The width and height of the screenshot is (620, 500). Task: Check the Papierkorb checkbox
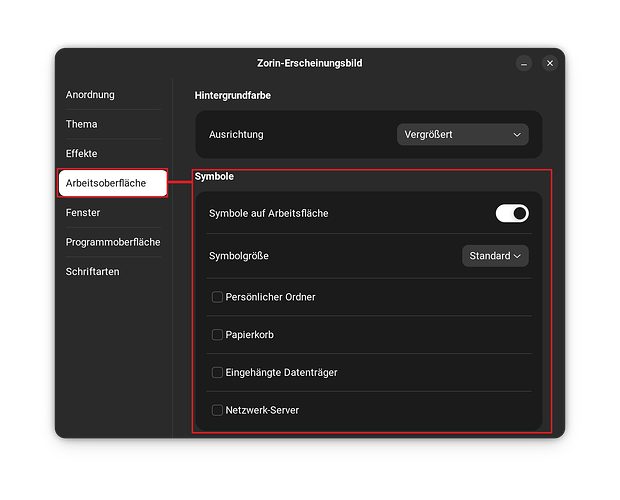(x=217, y=335)
